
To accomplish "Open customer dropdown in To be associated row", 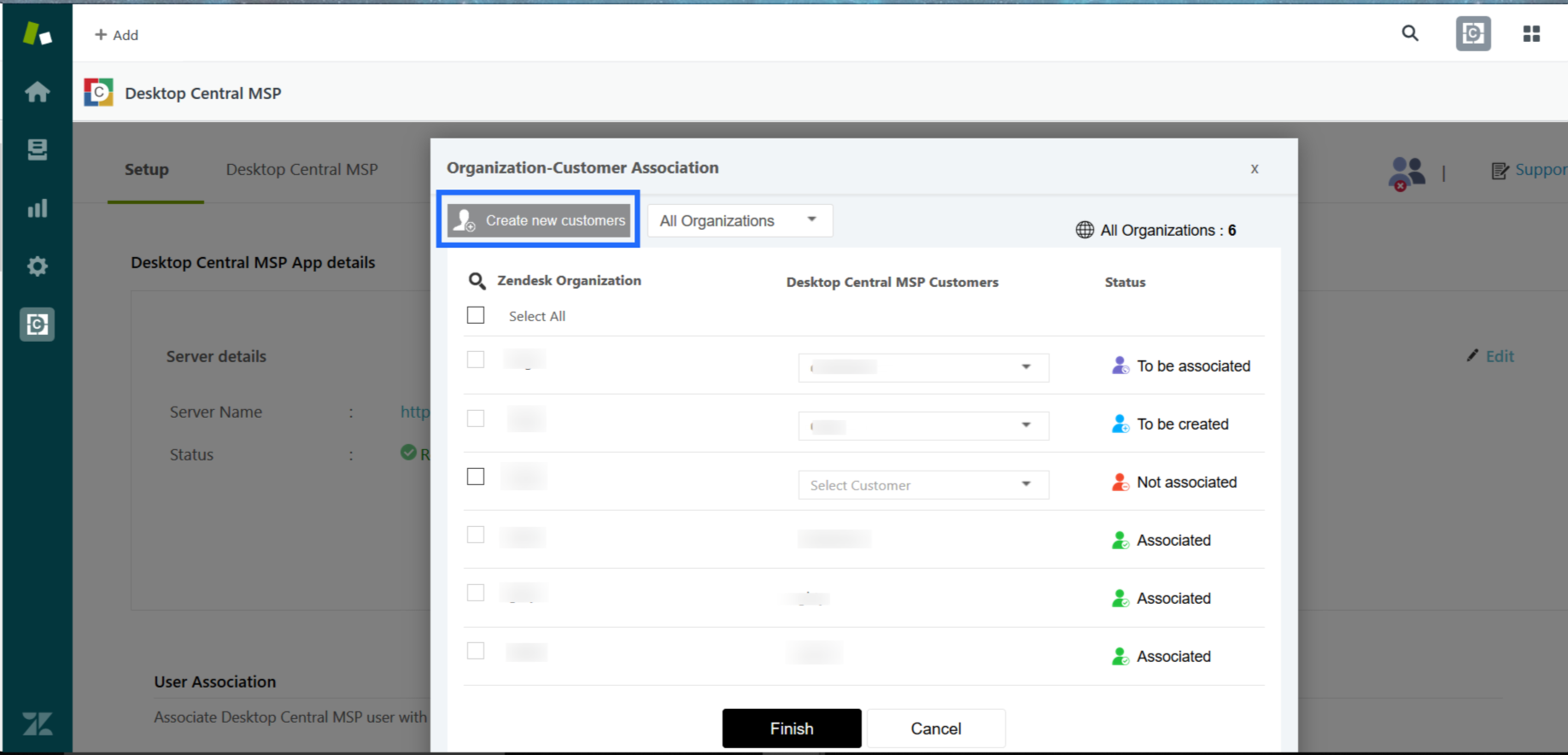I will (x=923, y=367).
